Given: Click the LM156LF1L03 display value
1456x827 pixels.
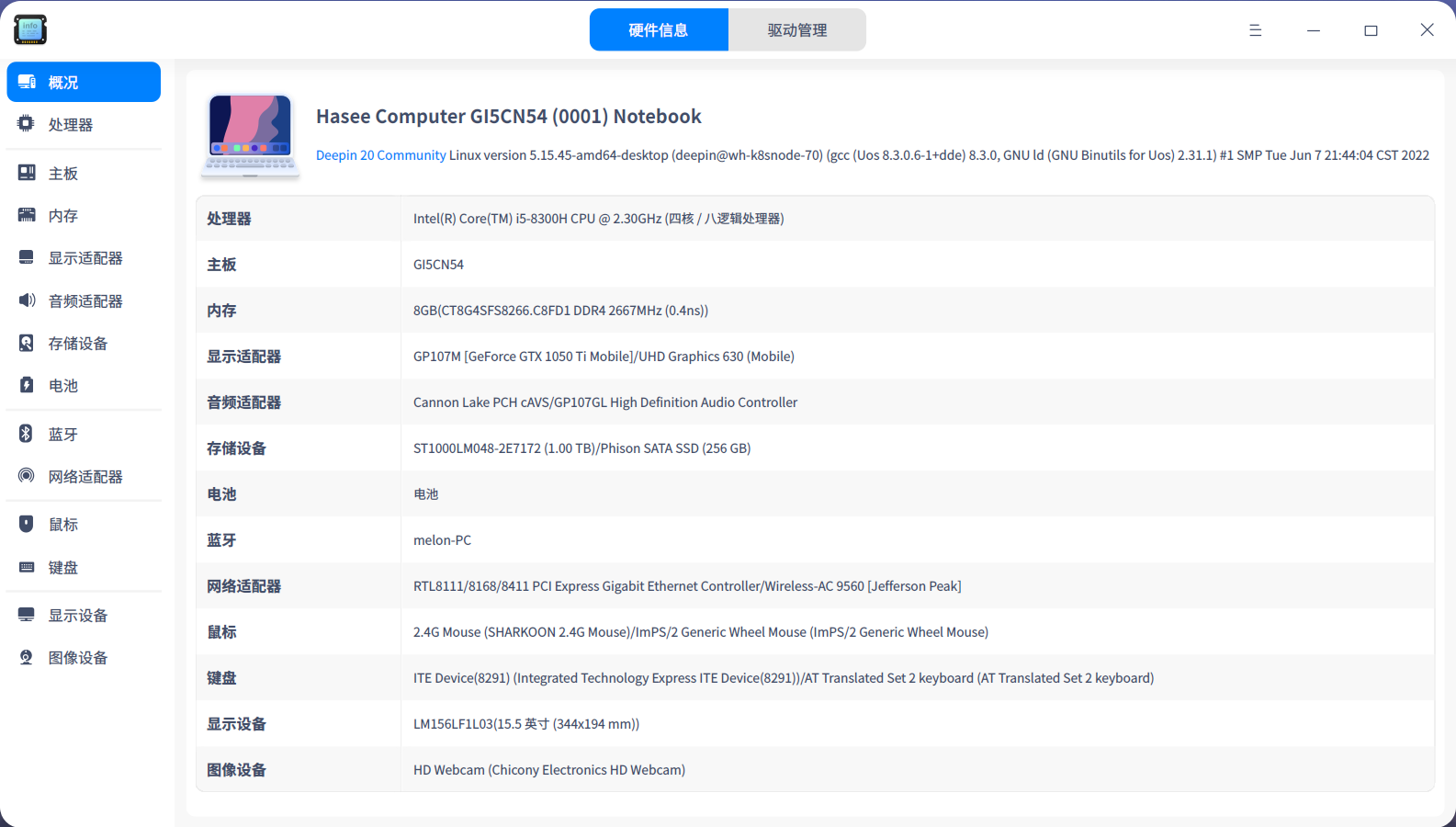Looking at the screenshot, I should click(x=526, y=724).
